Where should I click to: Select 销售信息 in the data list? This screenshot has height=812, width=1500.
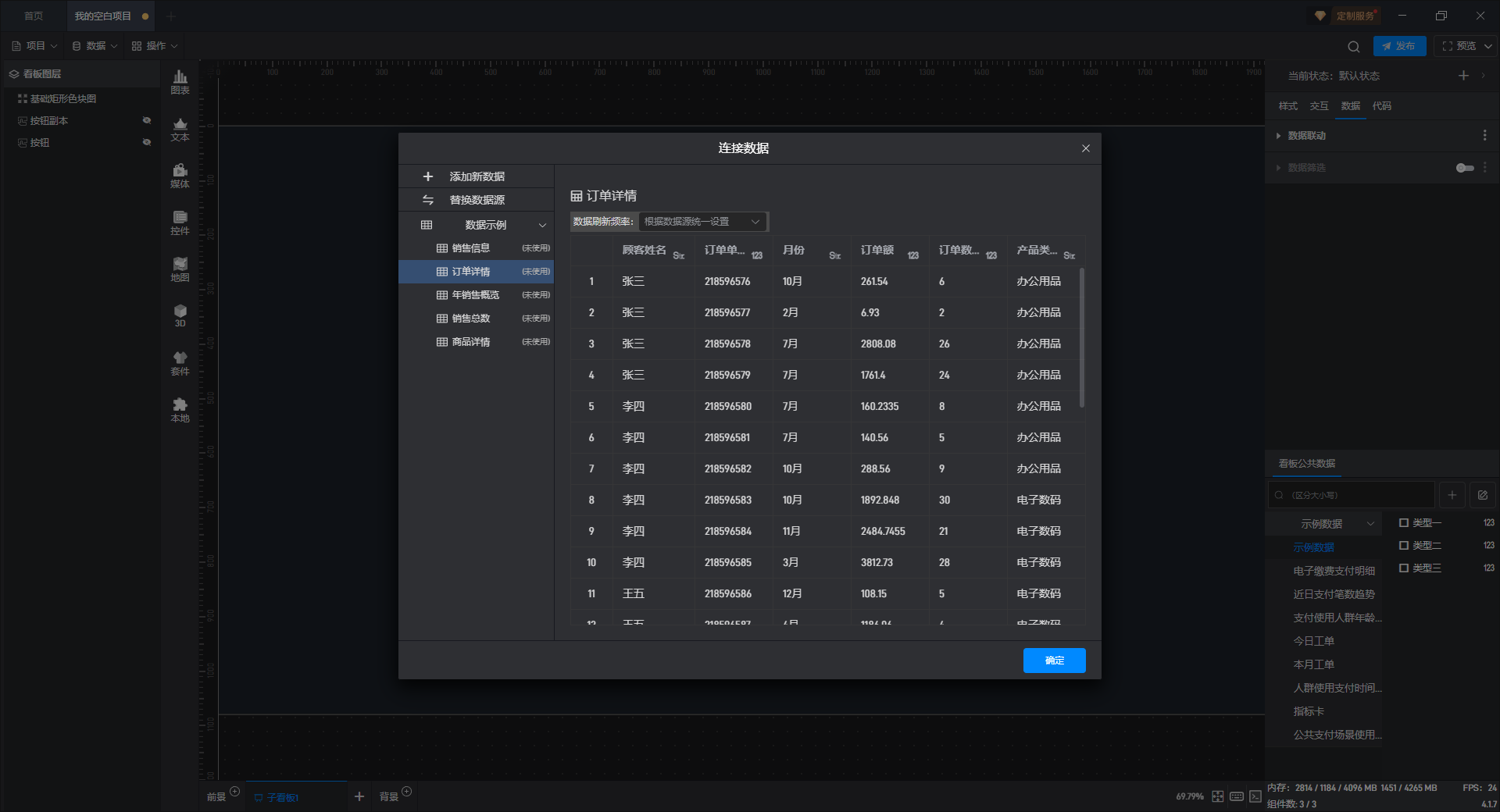point(471,248)
